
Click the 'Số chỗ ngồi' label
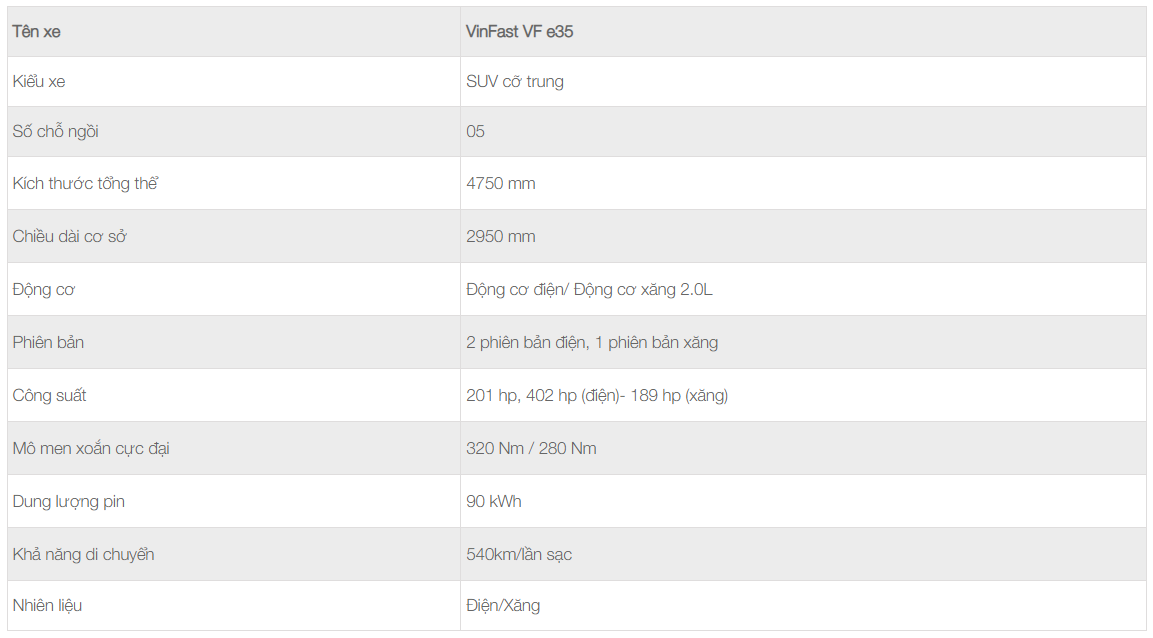click(56, 132)
